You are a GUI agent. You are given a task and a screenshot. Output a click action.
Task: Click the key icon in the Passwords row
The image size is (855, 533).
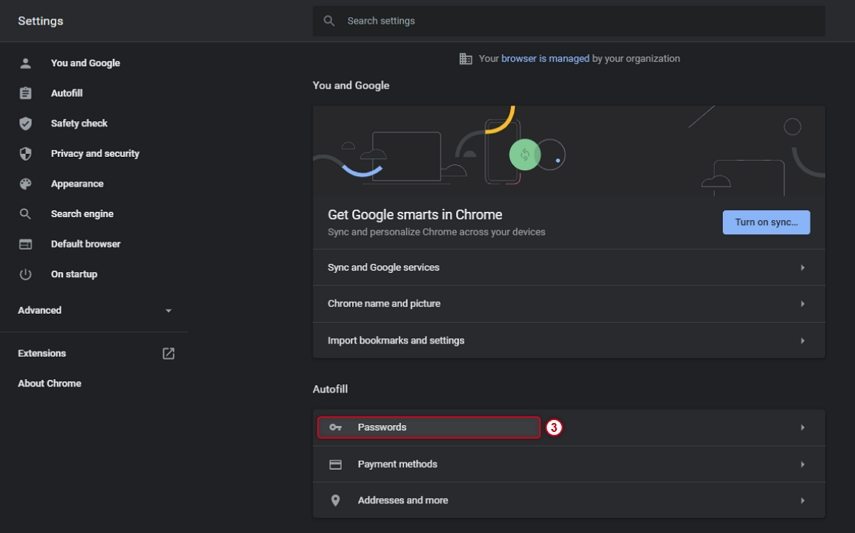tap(335, 427)
